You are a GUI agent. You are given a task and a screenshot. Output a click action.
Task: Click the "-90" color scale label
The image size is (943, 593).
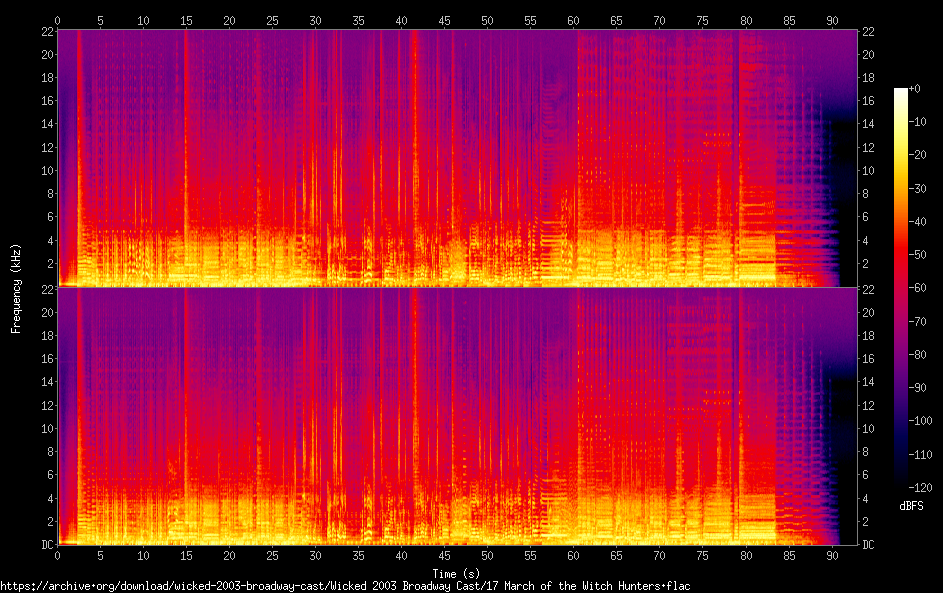coord(918,388)
